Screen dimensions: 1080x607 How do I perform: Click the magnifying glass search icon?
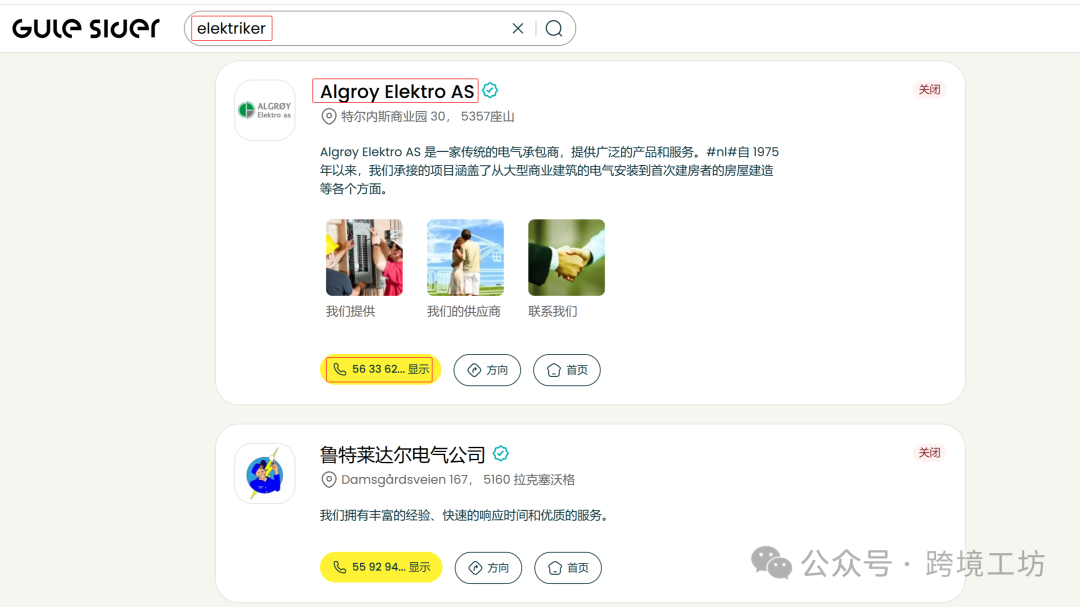(x=554, y=28)
